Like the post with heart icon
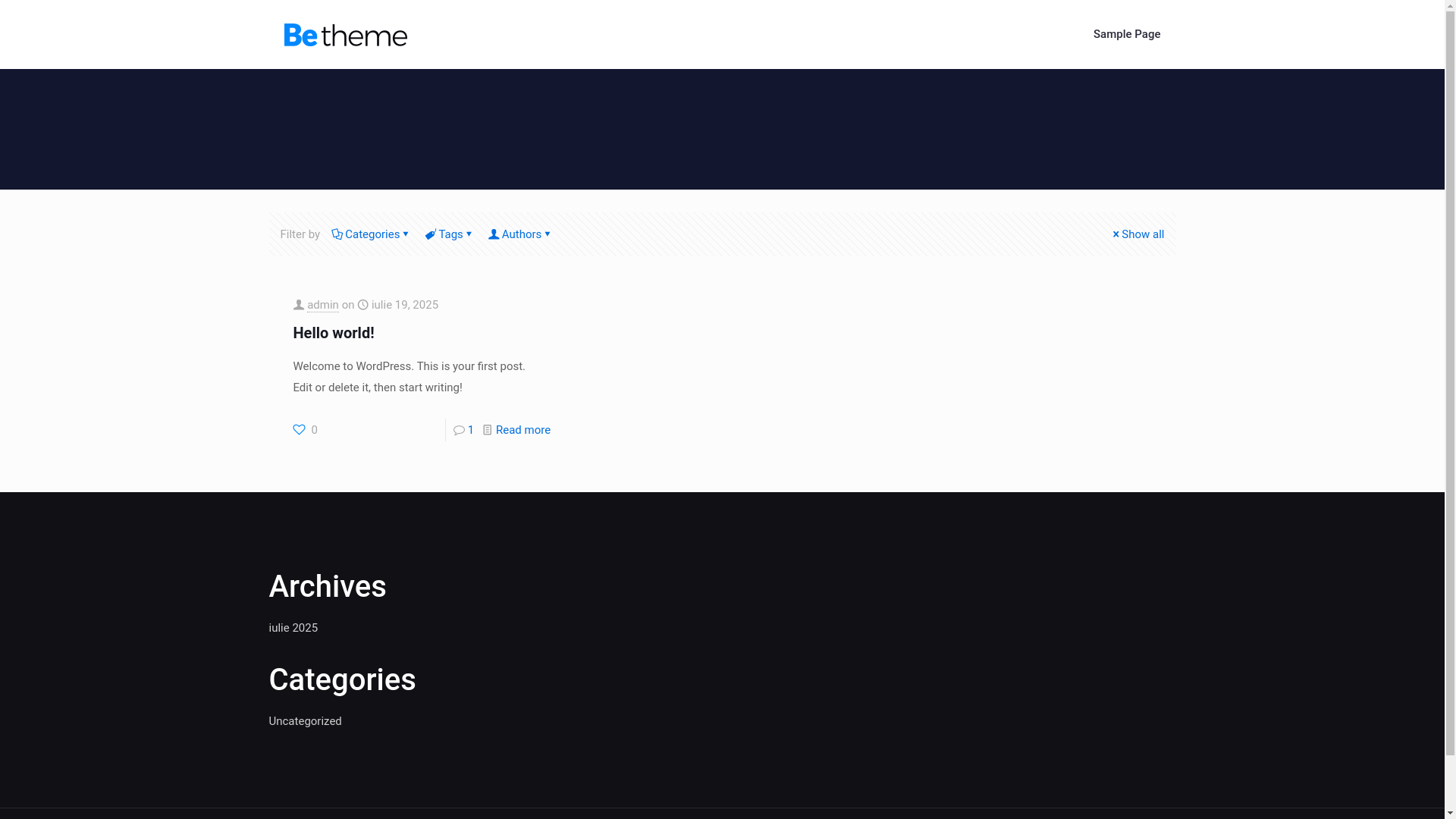 (300, 430)
